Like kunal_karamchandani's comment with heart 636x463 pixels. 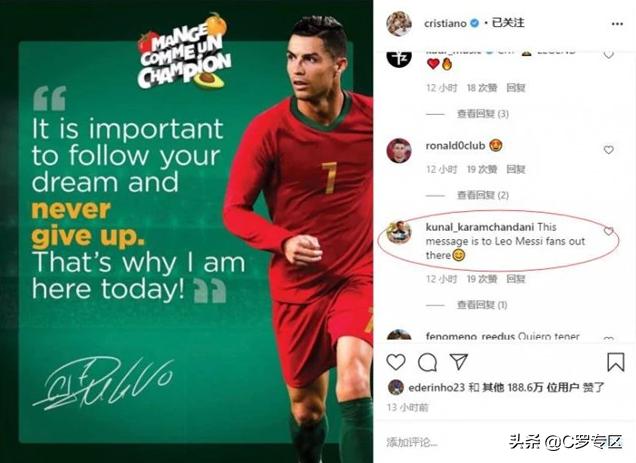(608, 231)
